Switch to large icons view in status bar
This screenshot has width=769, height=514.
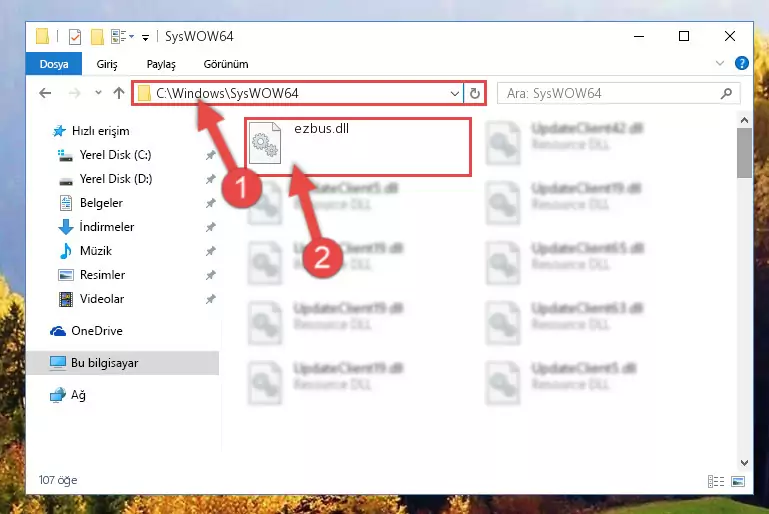pos(738,481)
